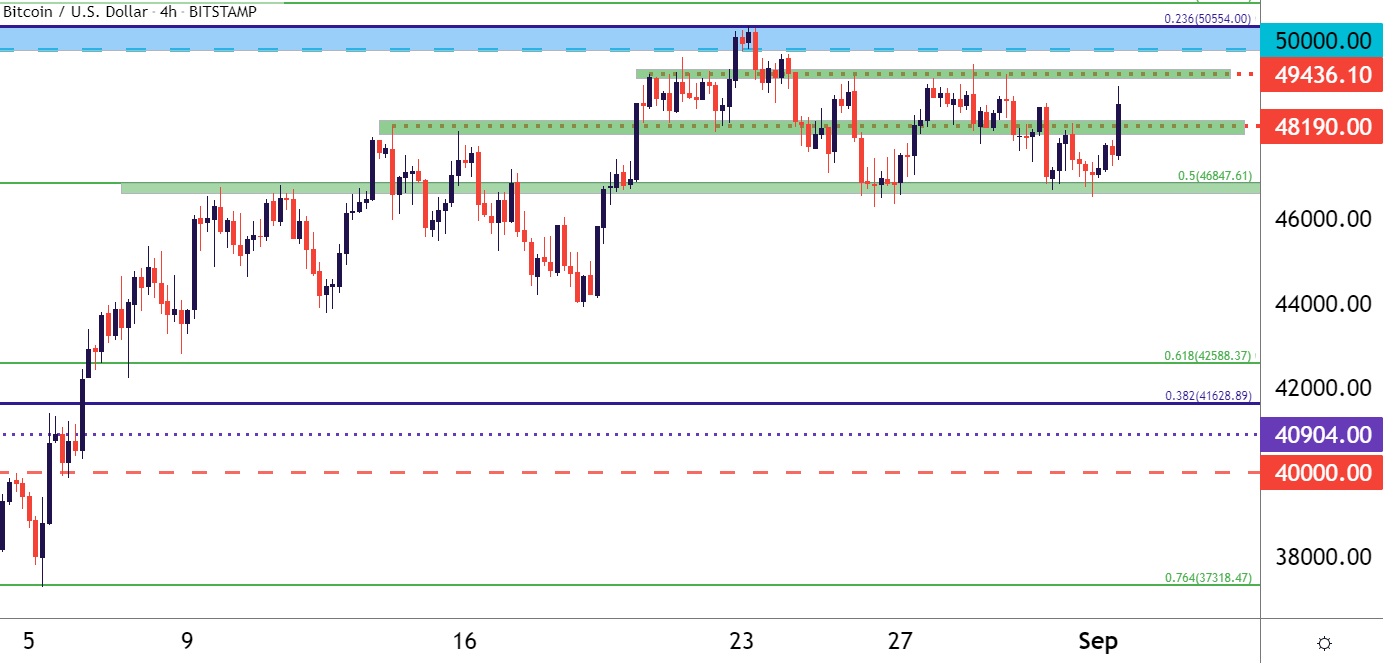Click the date label 23 on time axis
The width and height of the screenshot is (1383, 663).
click(x=741, y=641)
